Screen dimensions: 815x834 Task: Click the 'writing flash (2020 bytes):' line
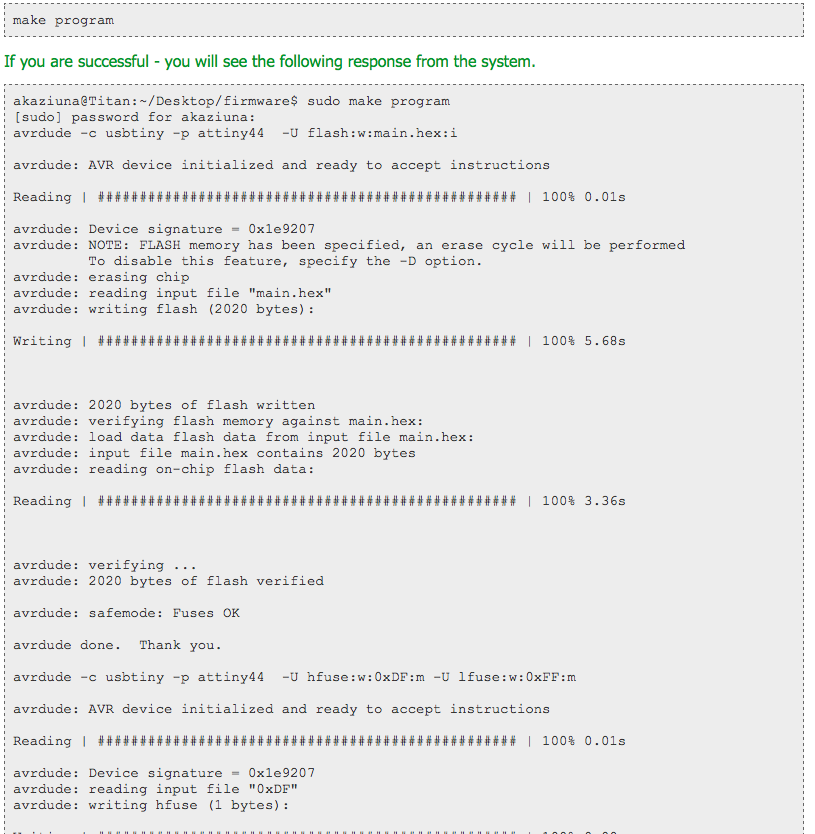(164, 309)
